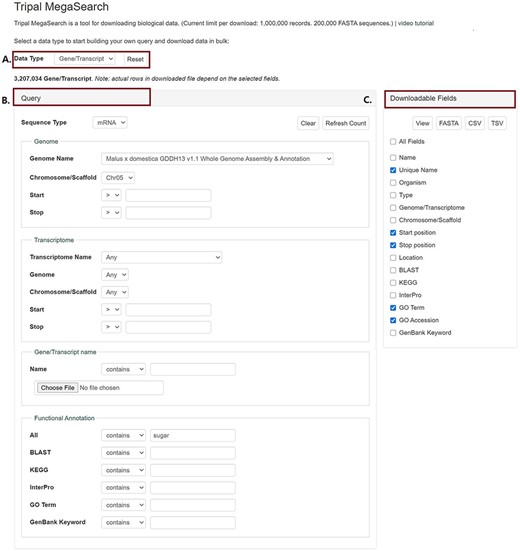The height and width of the screenshot is (551, 520).
Task: Click the All annotation field containing sugar
Action: coord(193,435)
